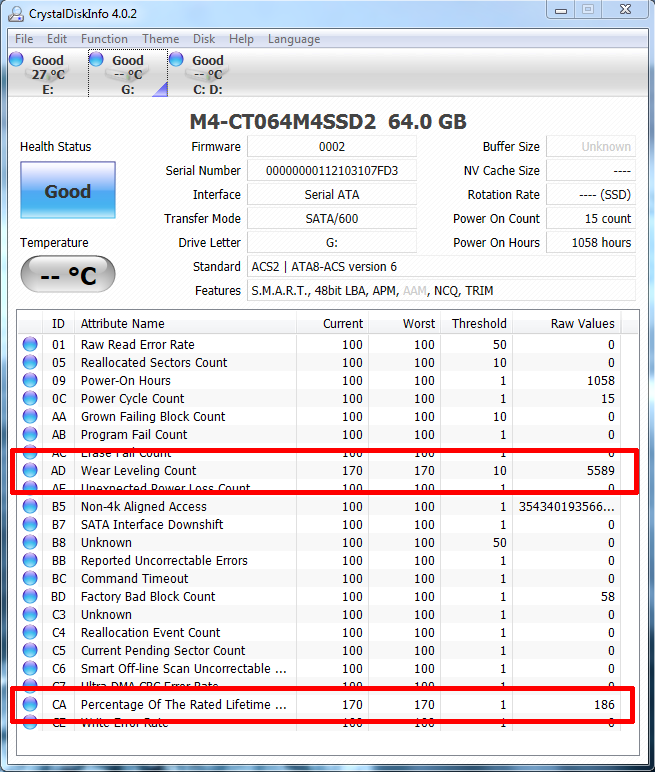Open the Language menu
Viewport: 655px width, 772px height.
(294, 39)
